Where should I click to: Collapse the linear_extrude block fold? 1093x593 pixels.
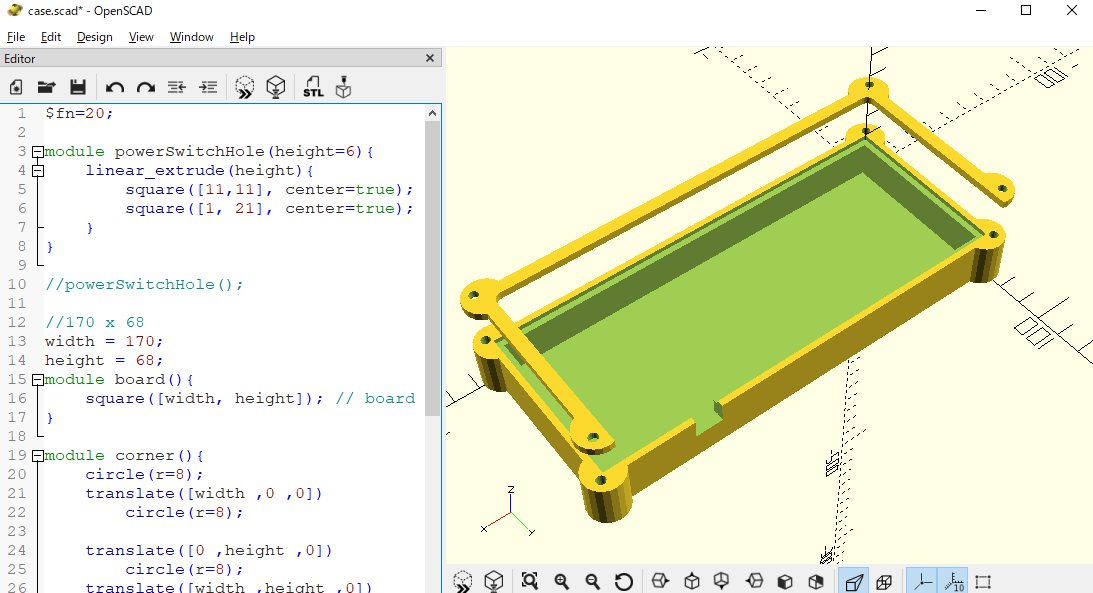tap(38, 170)
